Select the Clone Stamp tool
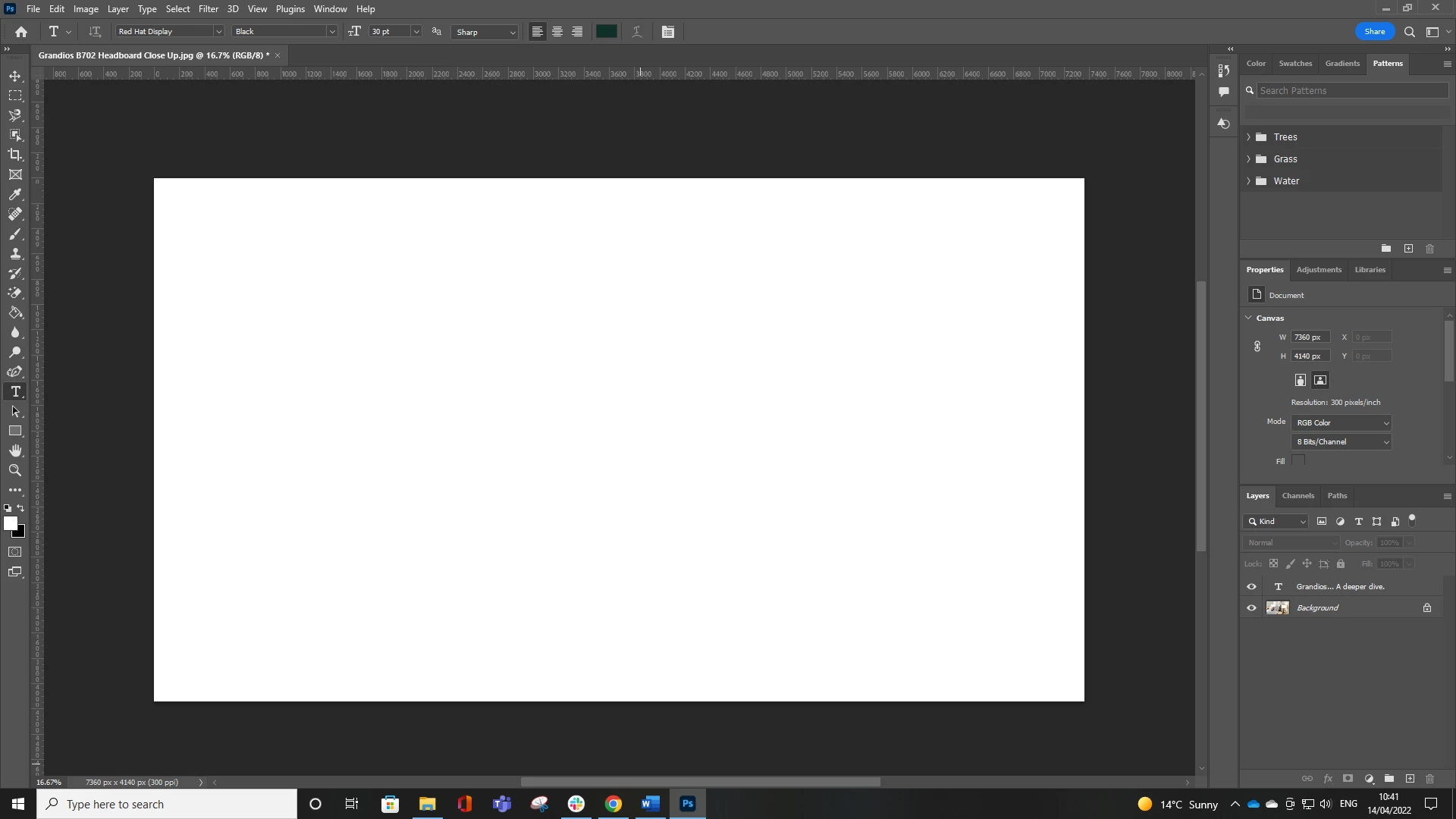The image size is (1456, 819). pyautogui.click(x=15, y=254)
